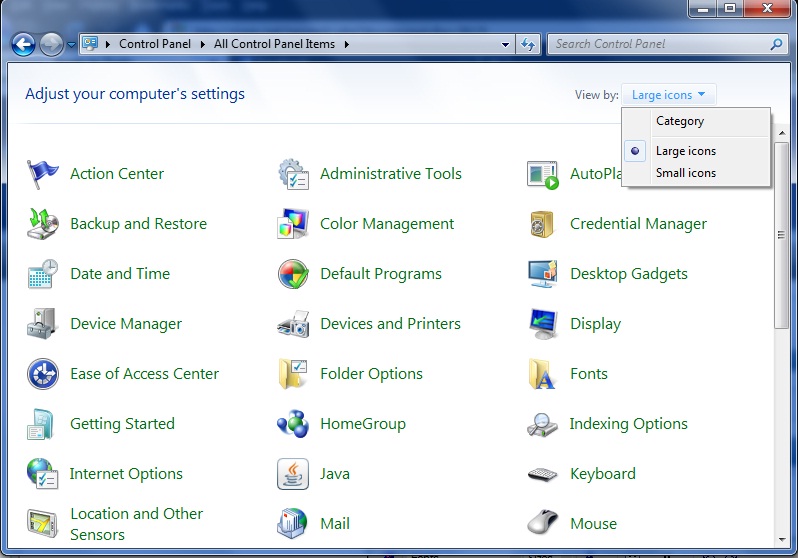The image size is (798, 558).
Task: Open the Default Programs link
Action: tap(381, 274)
